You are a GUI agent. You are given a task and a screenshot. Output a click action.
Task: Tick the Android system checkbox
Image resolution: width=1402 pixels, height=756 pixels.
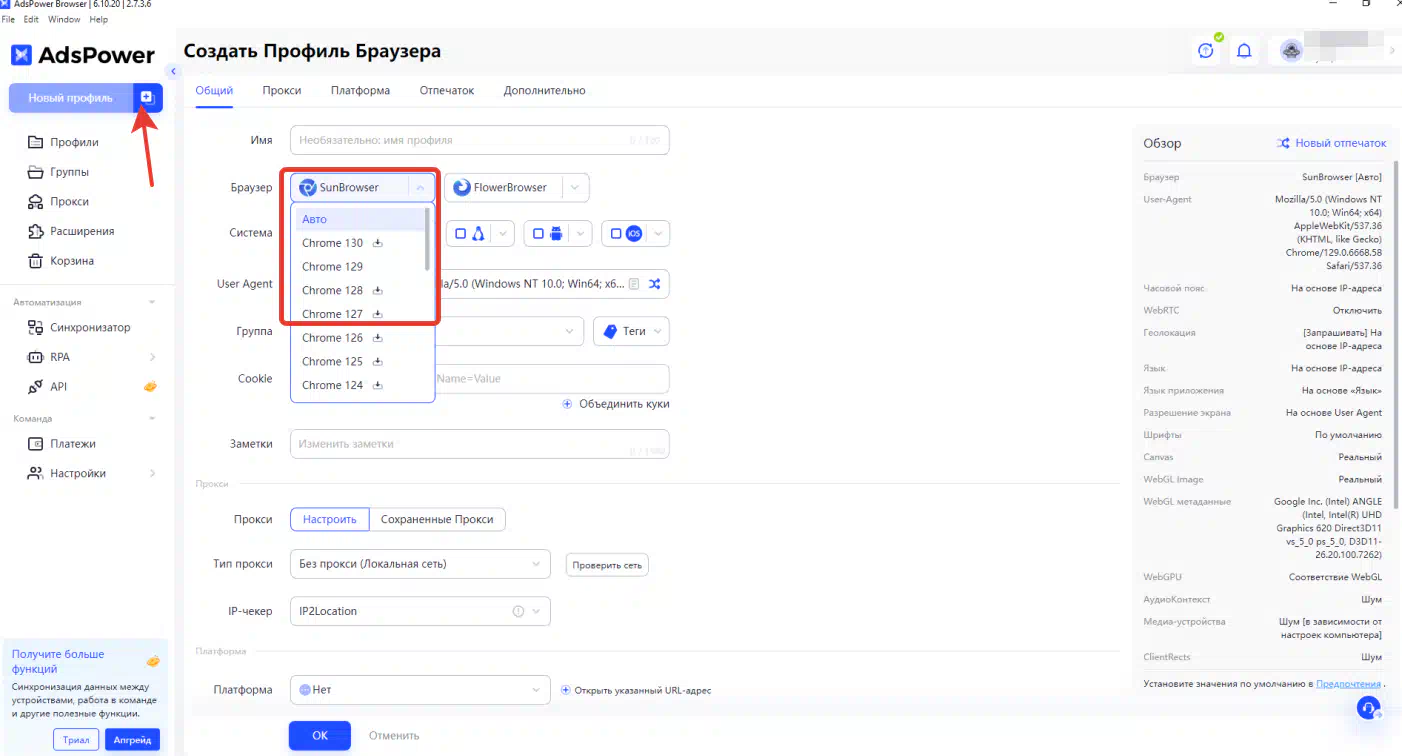coord(538,234)
